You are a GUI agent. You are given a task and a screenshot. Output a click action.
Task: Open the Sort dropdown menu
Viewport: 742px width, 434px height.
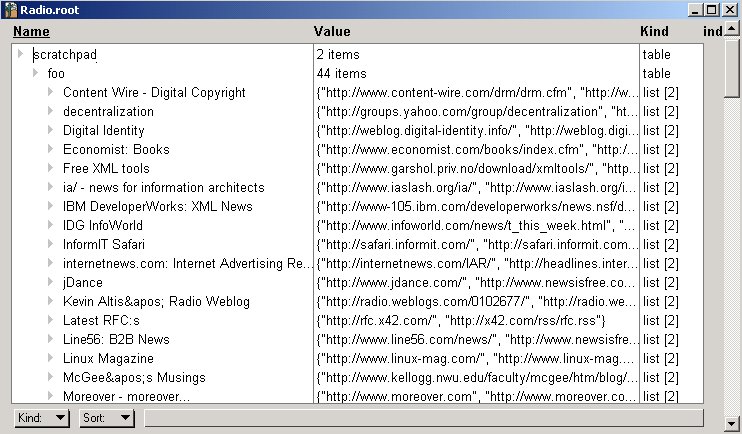pyautogui.click(x=107, y=418)
